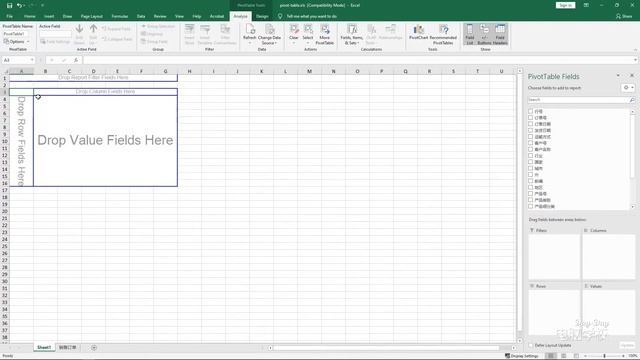Click the Insert Timeline icon
The width and height of the screenshot is (640, 360).
pos(205,34)
